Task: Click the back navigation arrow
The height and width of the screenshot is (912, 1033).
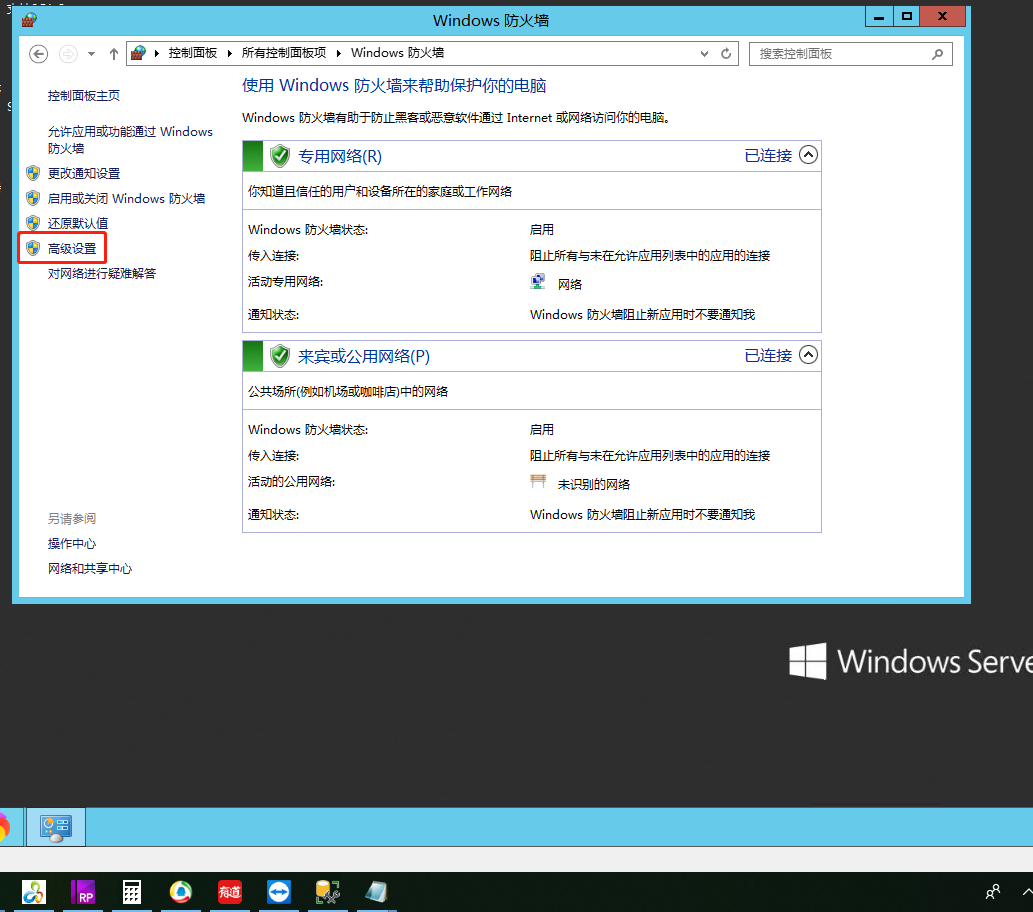Action: pos(38,53)
